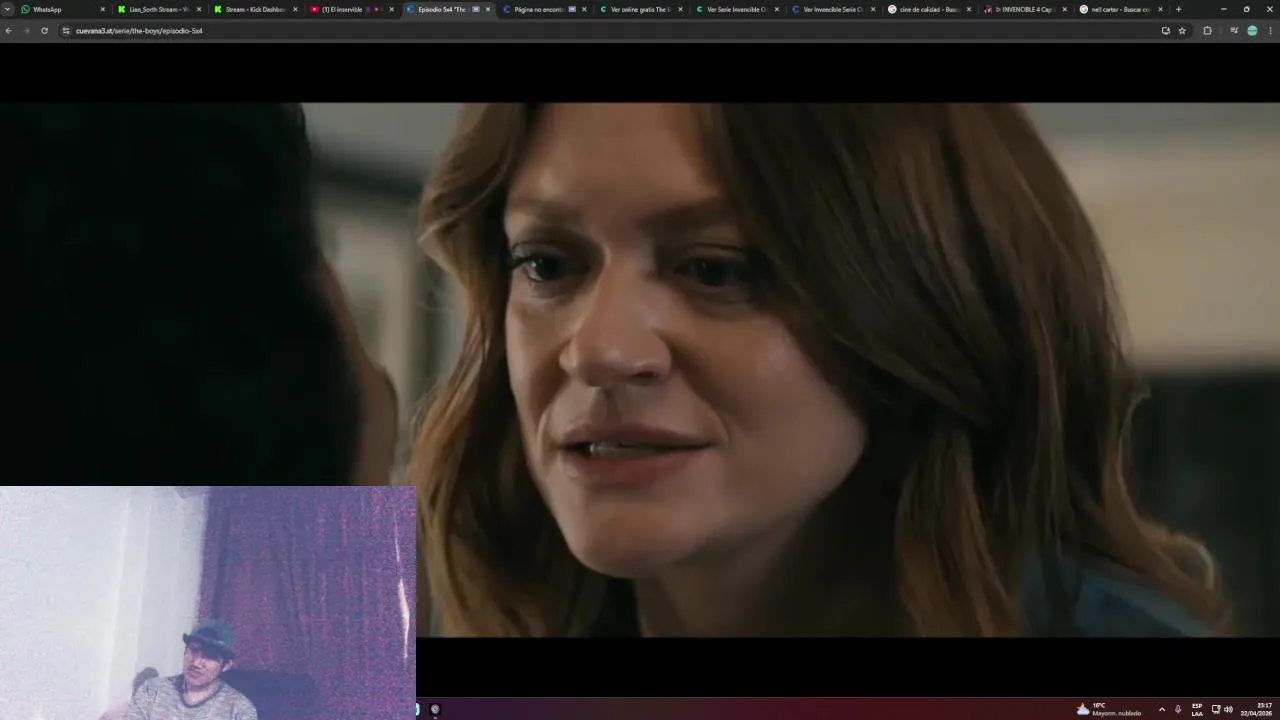Open the browser extensions menu
This screenshot has height=720, width=1280.
click(1207, 31)
